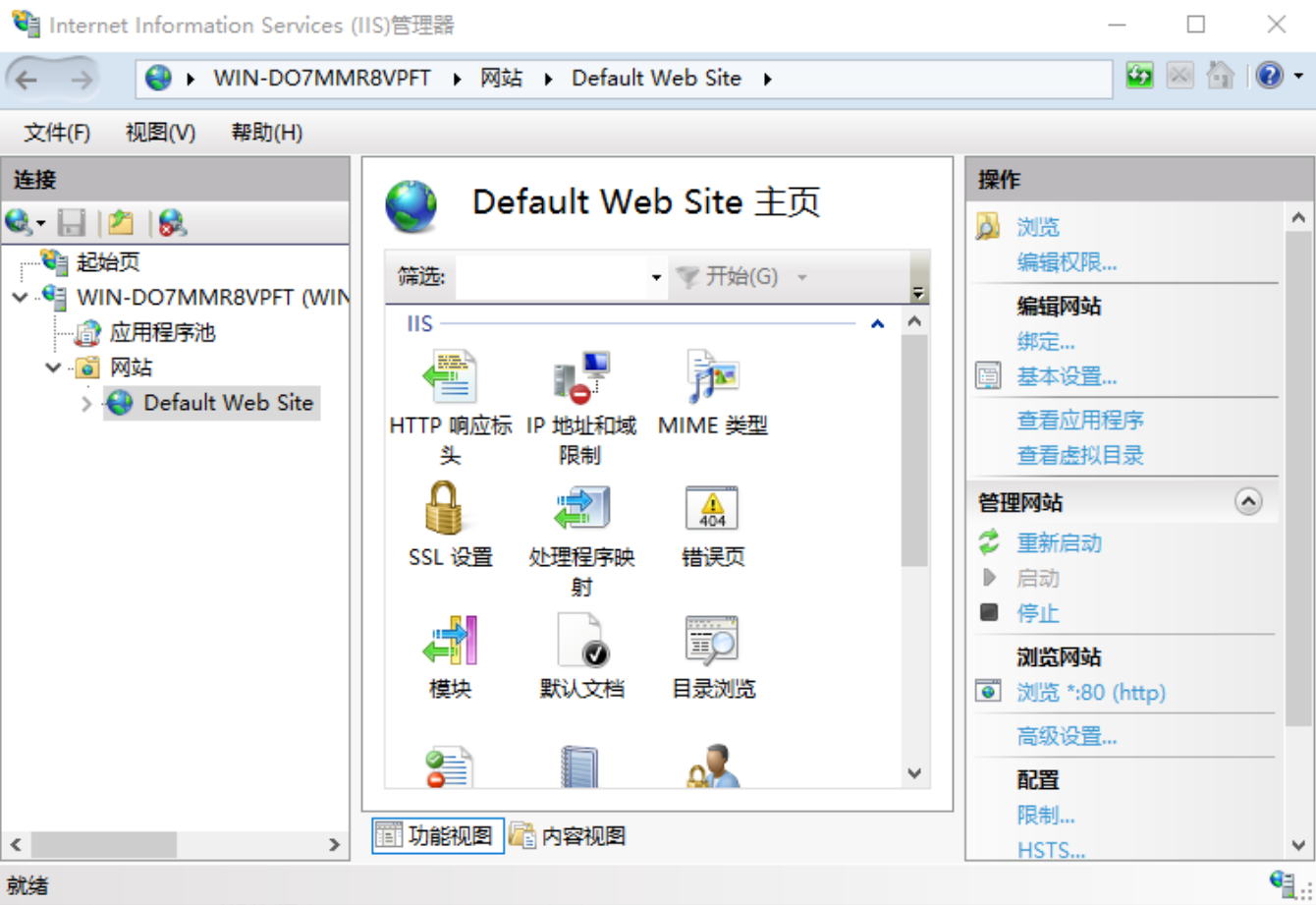Open the address bar arrow after WIN-DO7MMR8VPFT

click(458, 79)
